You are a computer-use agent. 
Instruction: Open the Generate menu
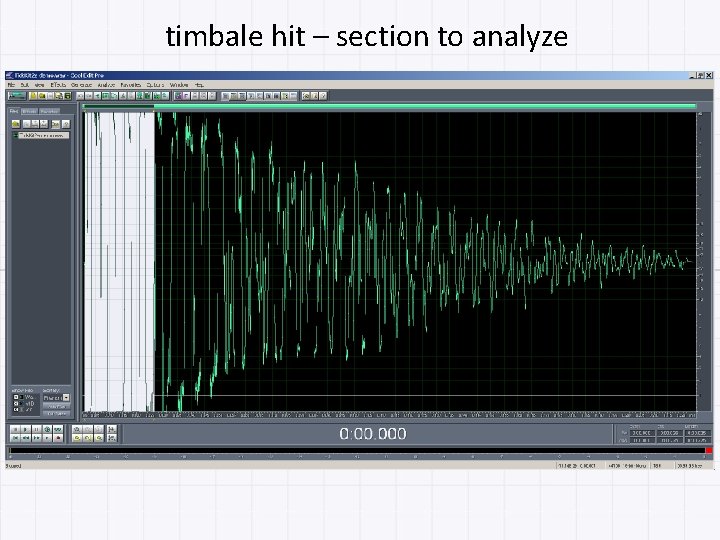tap(81, 85)
